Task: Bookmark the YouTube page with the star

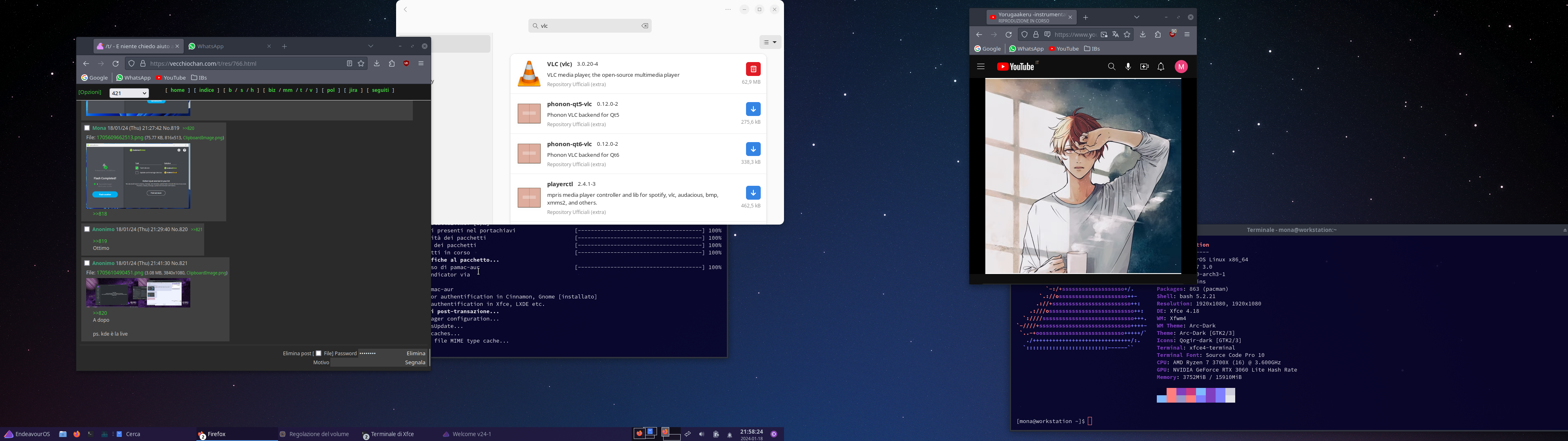Action: click(1127, 35)
